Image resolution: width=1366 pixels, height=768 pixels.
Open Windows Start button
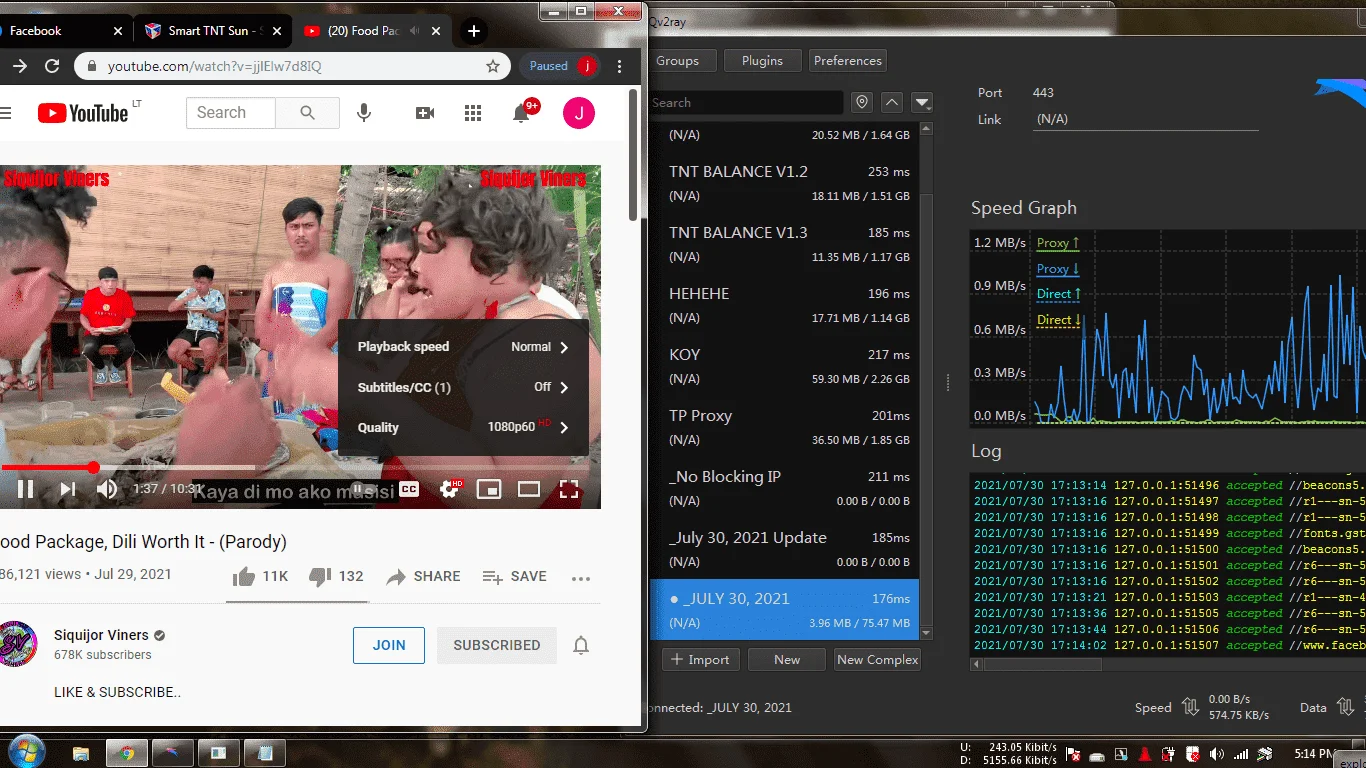click(26, 751)
